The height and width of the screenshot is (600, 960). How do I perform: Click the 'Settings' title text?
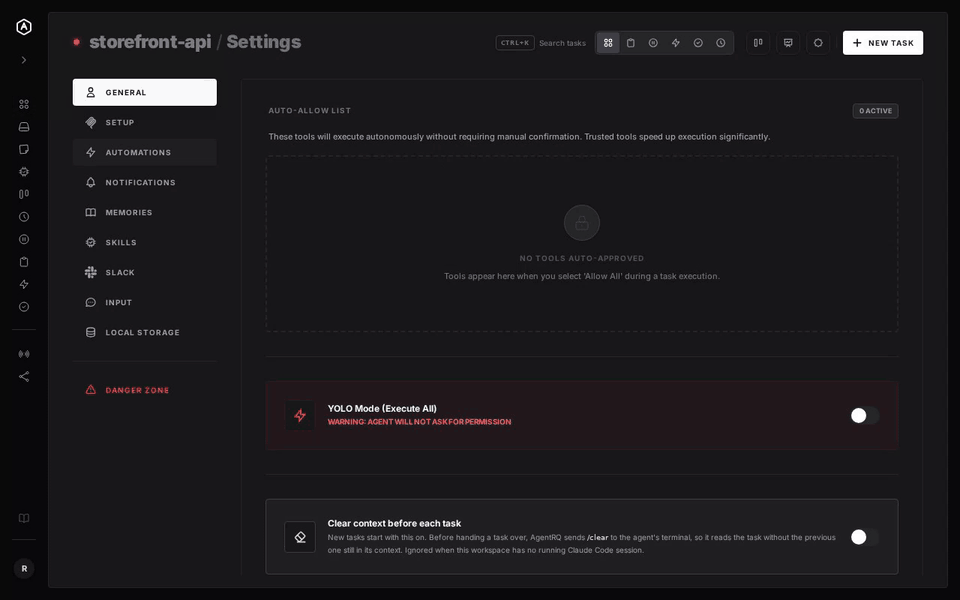click(264, 42)
